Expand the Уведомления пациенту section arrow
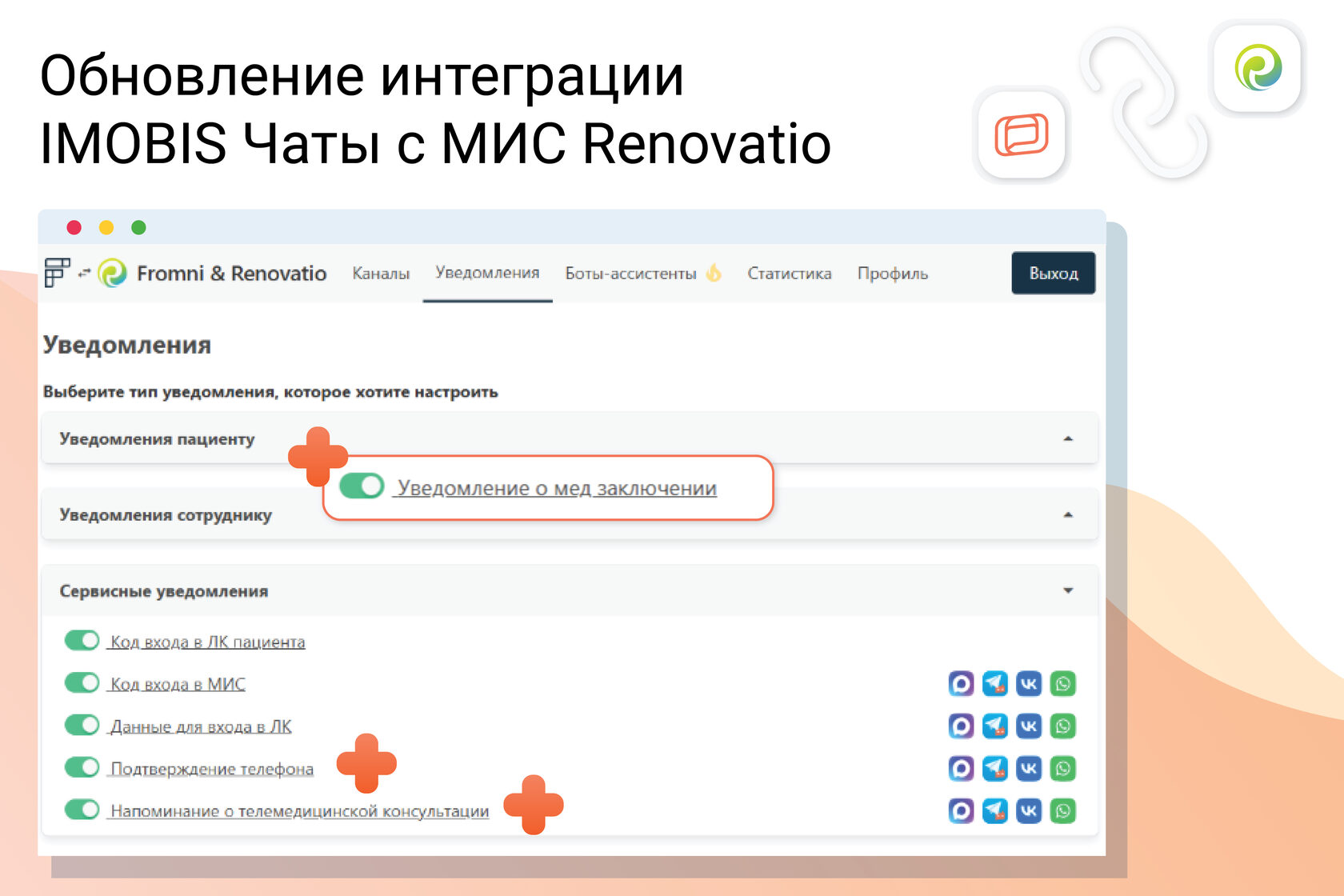 click(1068, 438)
